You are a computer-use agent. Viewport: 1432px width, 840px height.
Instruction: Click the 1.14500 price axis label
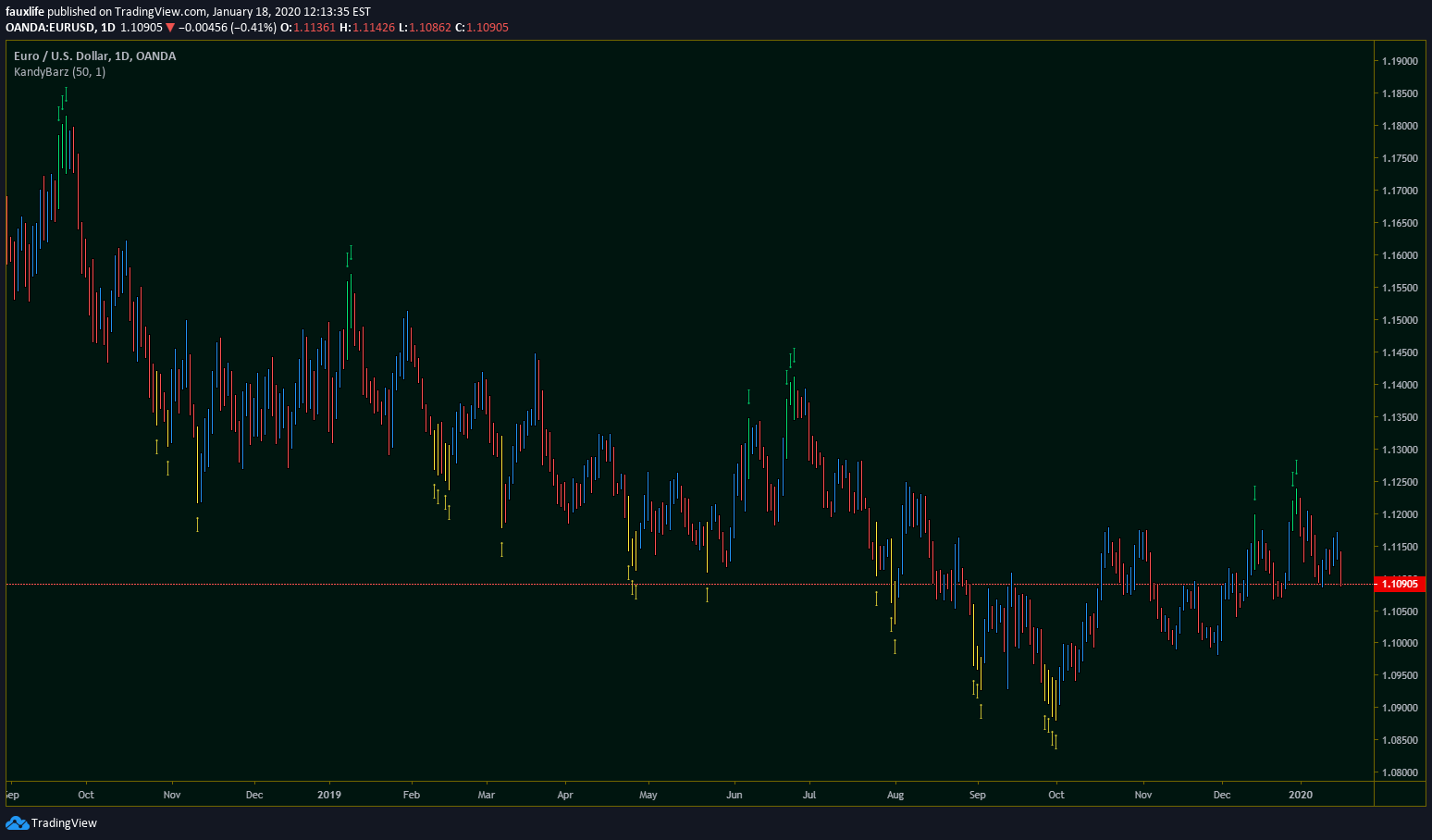[1400, 352]
